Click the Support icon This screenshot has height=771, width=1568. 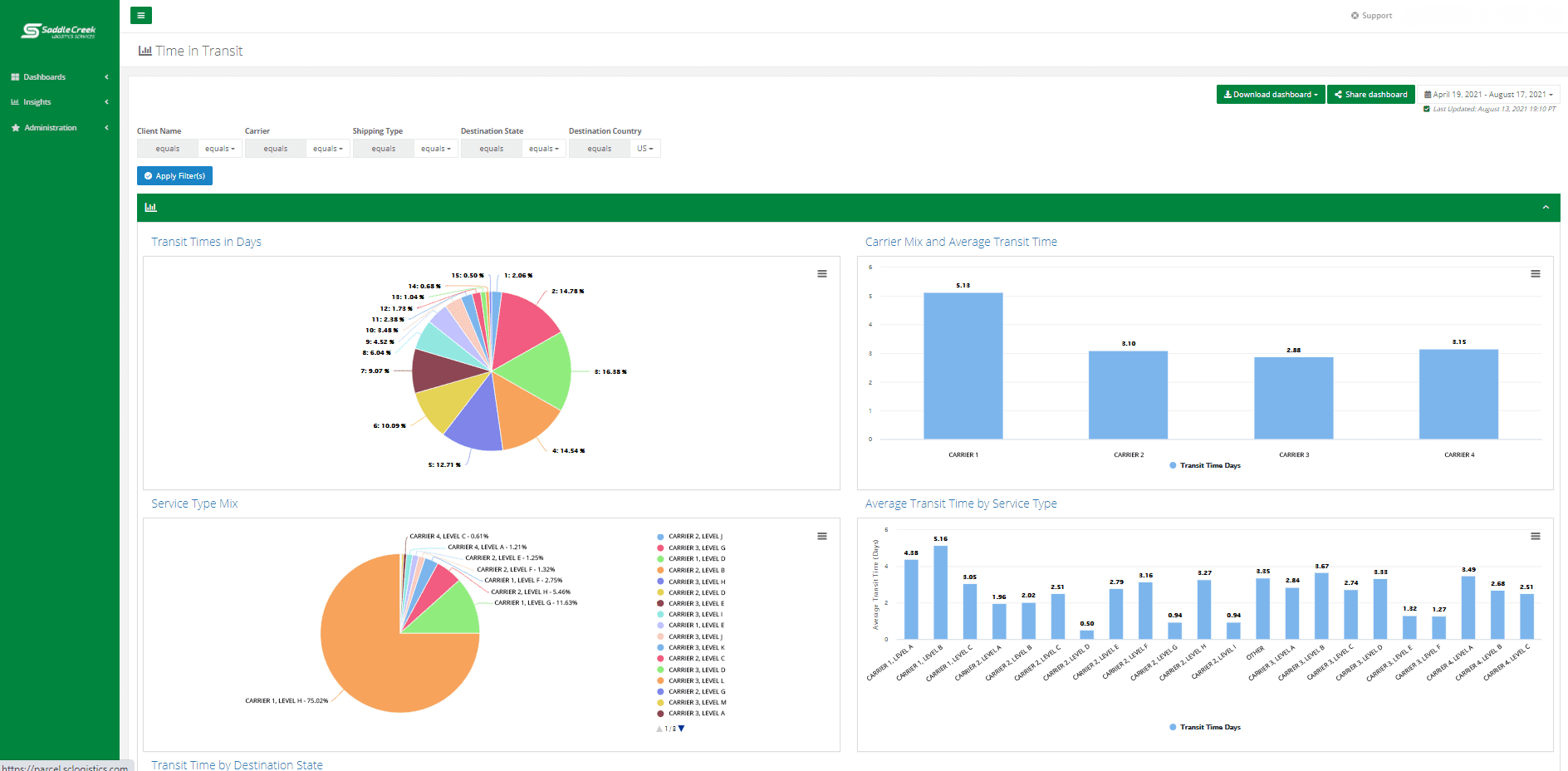click(1355, 15)
